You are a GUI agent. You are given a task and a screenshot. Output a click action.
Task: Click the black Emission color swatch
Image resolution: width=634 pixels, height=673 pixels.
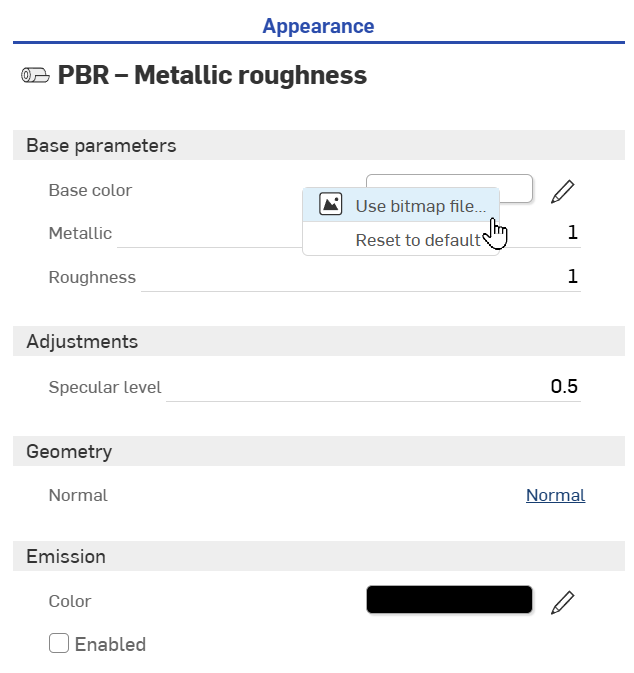point(449,600)
